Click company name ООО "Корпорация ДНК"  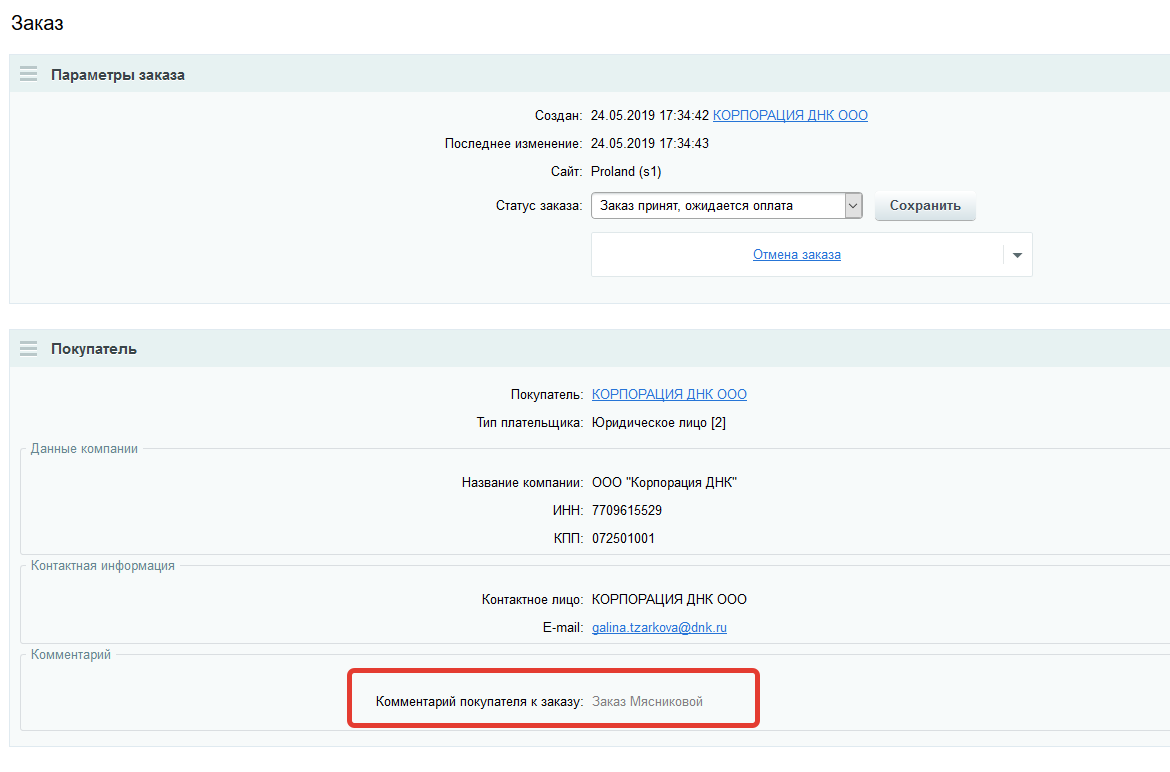pyautogui.click(x=664, y=483)
